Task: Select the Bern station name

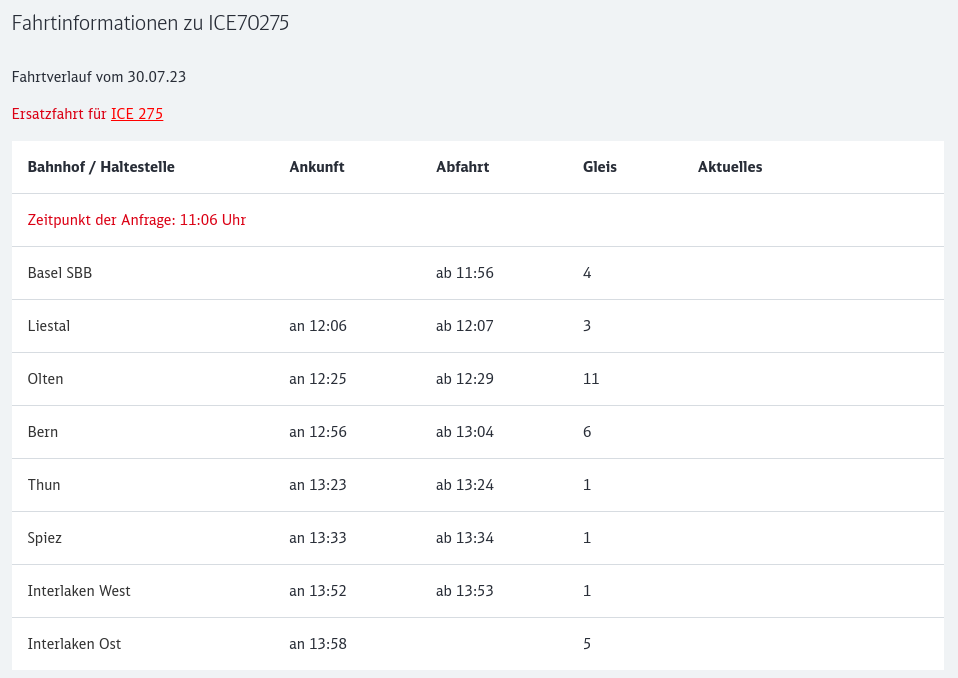Action: [x=43, y=432]
